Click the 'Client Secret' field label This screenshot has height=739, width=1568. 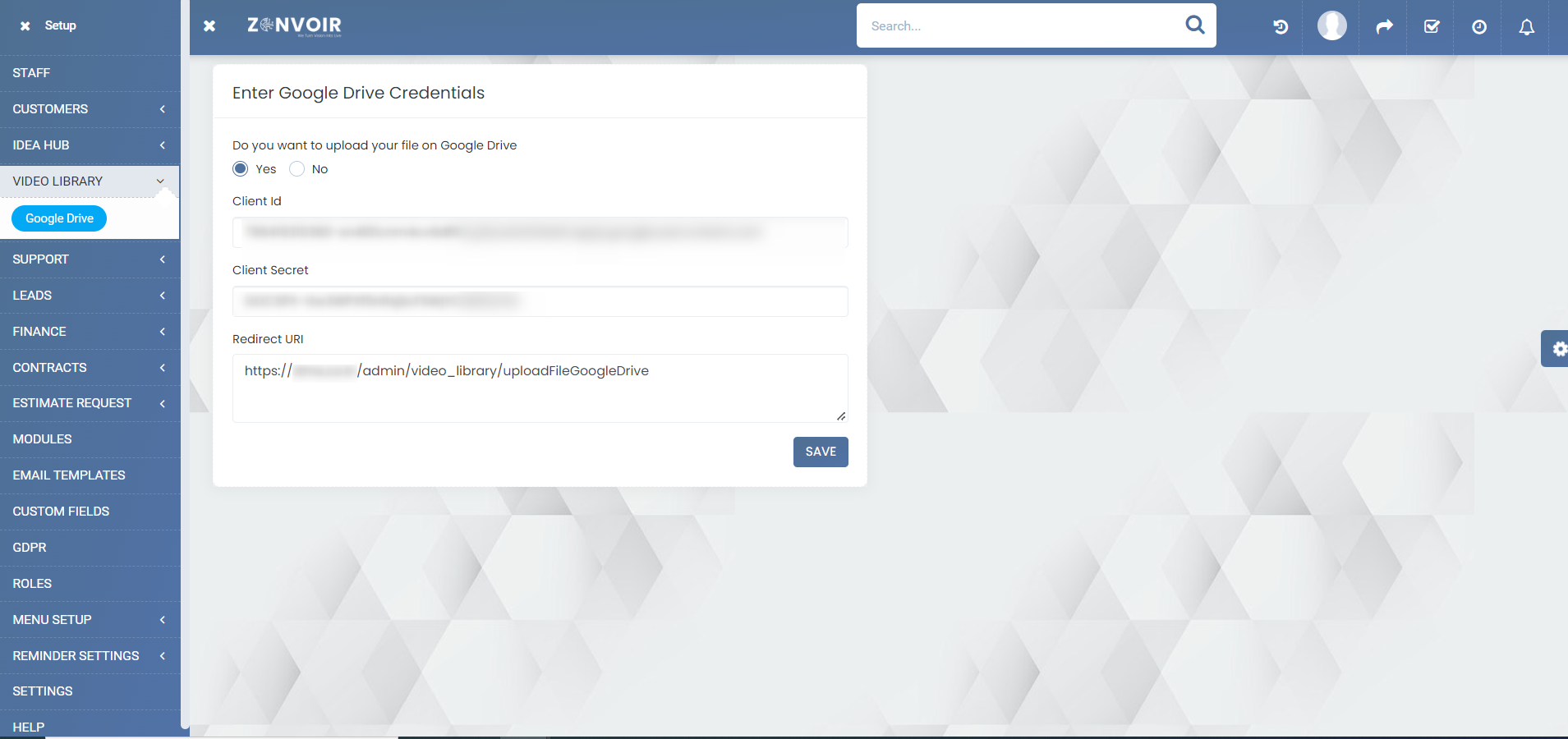click(270, 270)
